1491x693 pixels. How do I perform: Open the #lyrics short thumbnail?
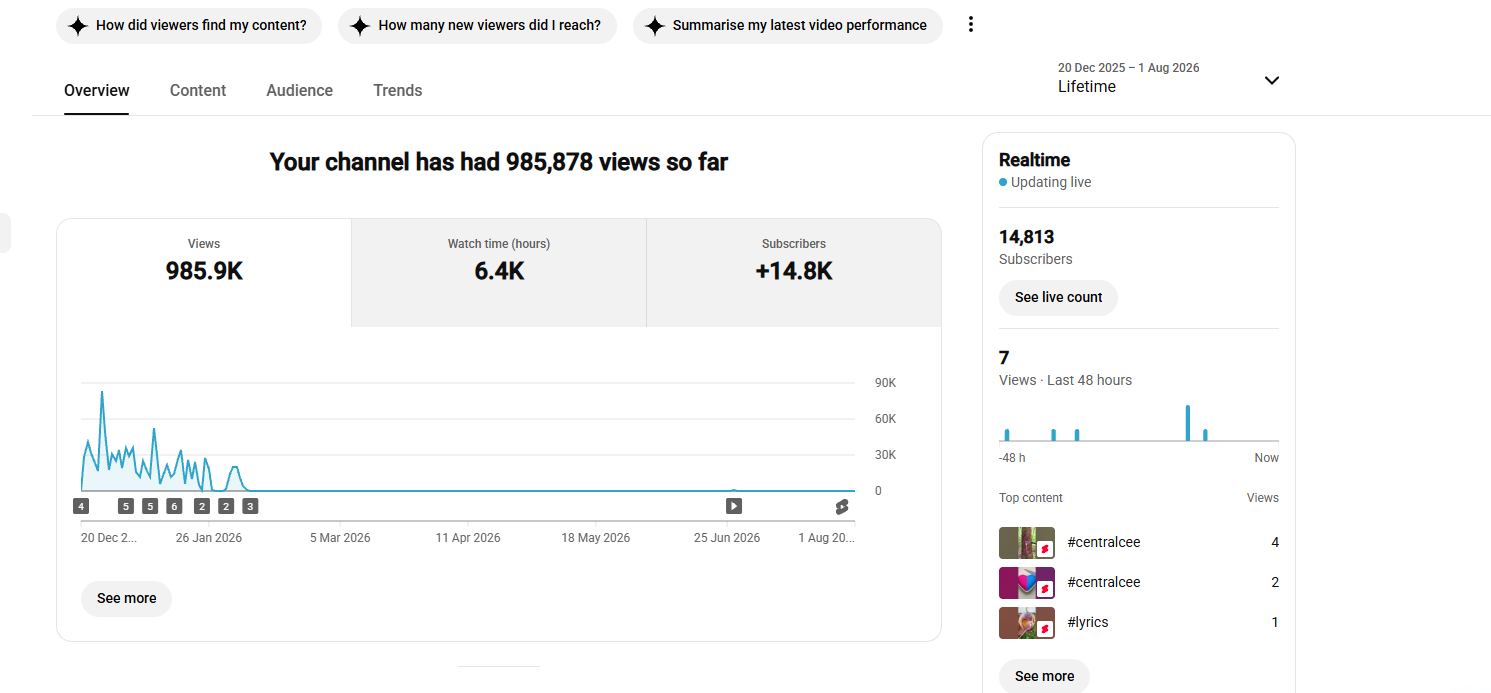tap(1027, 623)
